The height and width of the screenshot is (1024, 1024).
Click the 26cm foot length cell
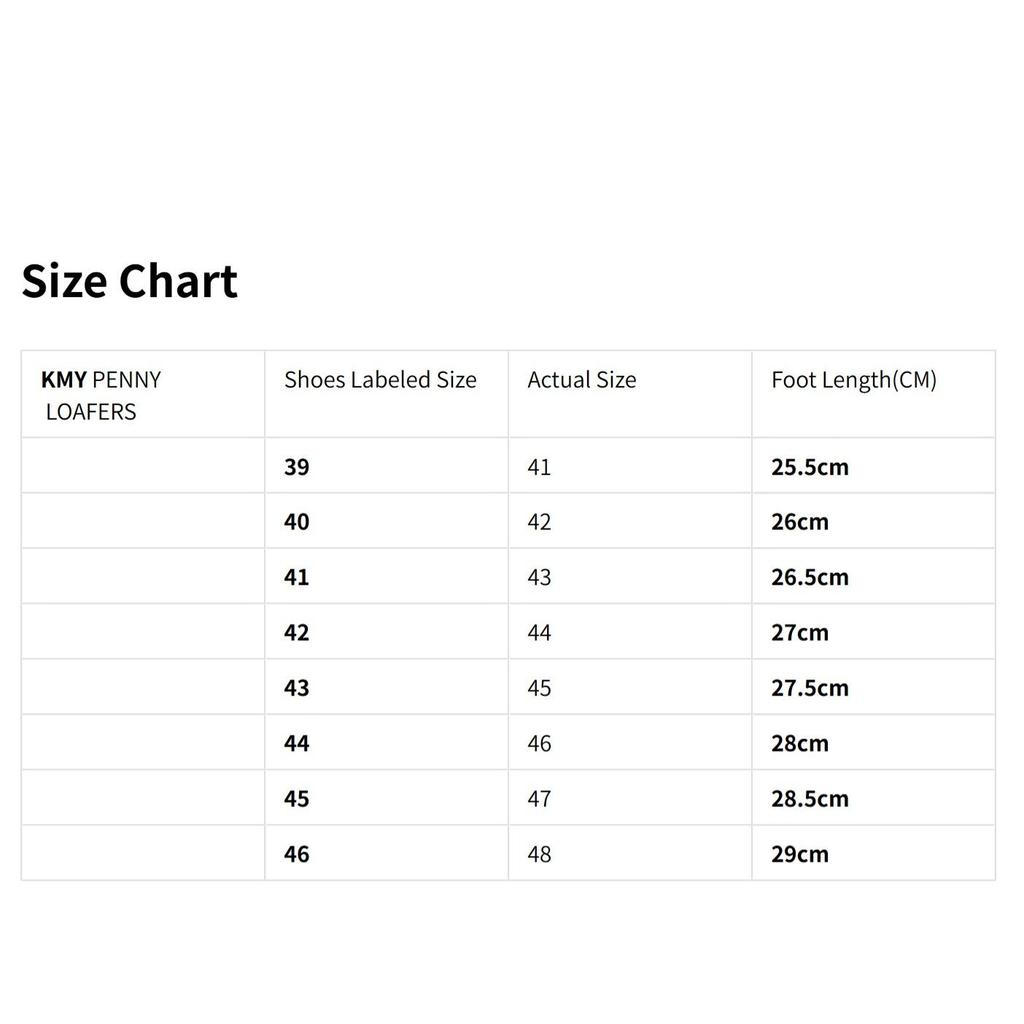tap(800, 522)
